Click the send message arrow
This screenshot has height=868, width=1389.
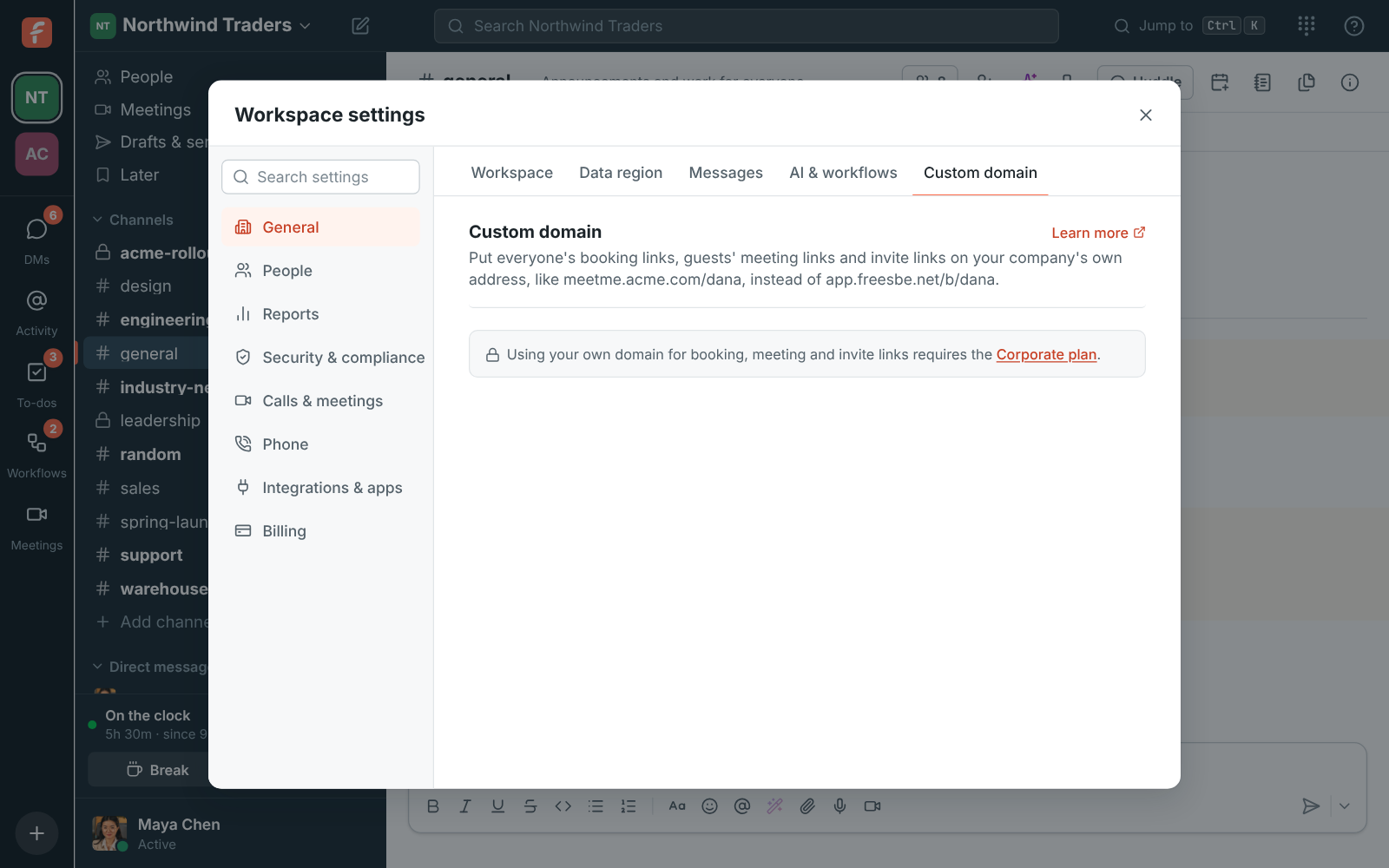tap(1311, 806)
